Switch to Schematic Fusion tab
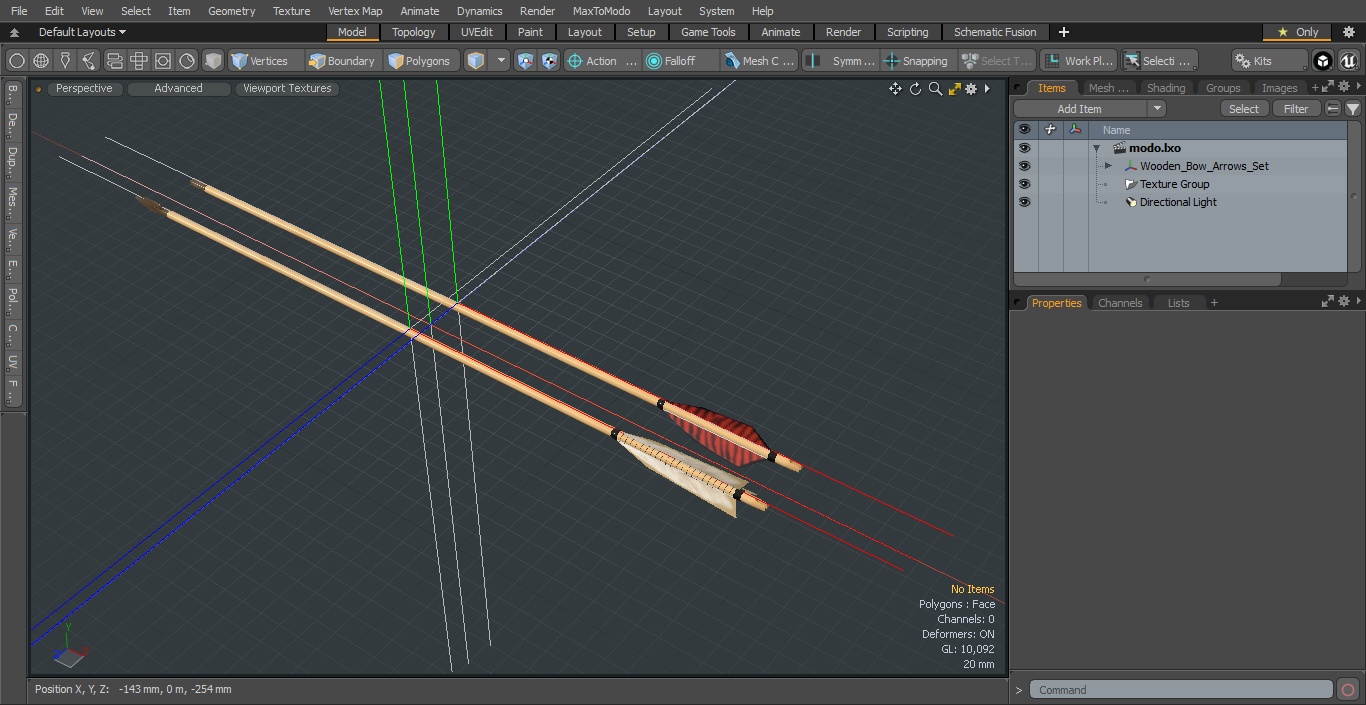The image size is (1366, 705). 995,32
